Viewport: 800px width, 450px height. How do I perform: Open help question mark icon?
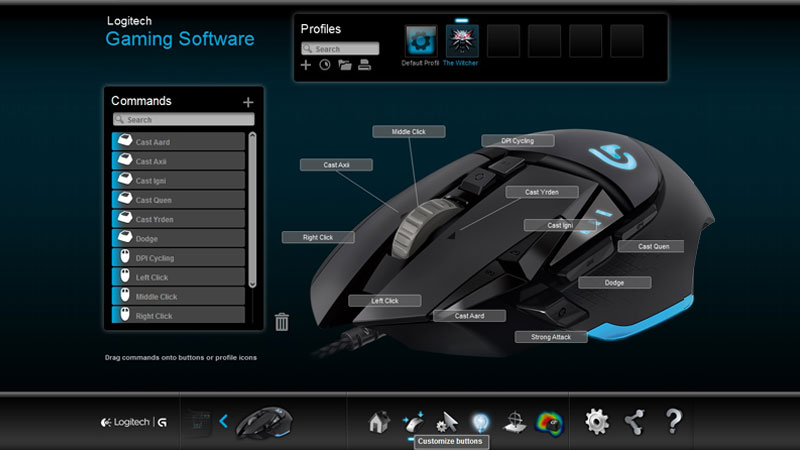[x=673, y=421]
